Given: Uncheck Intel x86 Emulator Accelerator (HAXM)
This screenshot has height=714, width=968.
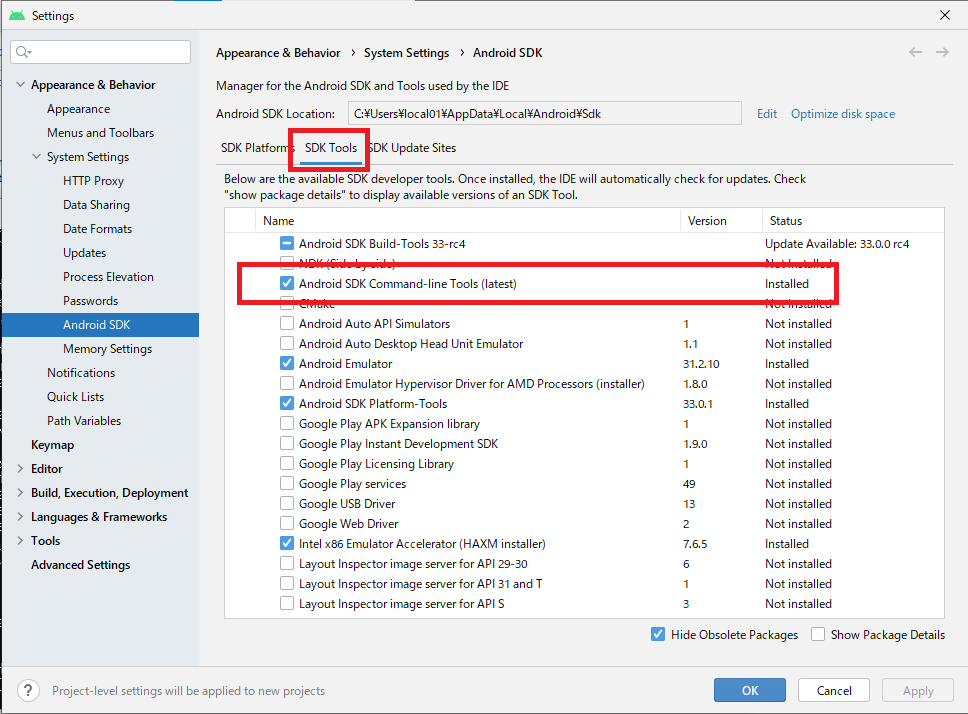Looking at the screenshot, I should [286, 544].
